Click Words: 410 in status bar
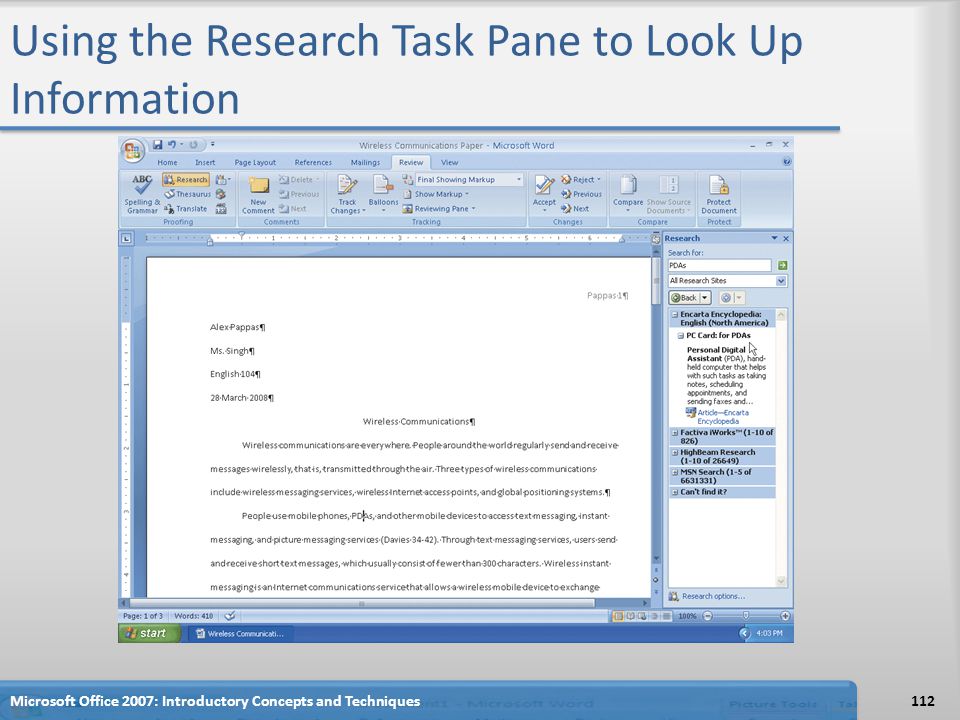 [193, 616]
